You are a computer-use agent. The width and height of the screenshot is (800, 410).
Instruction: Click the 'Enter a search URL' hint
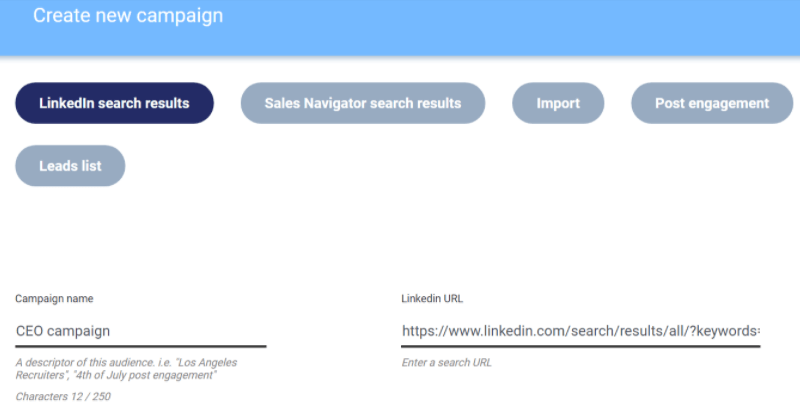point(446,363)
